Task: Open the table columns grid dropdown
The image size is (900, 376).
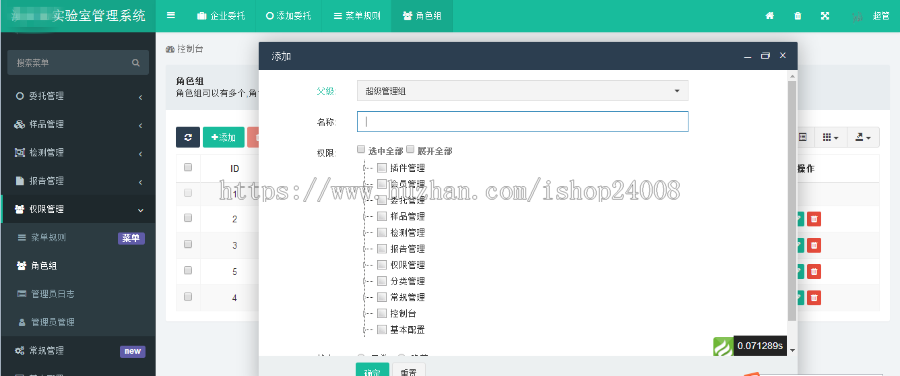Action: (x=830, y=137)
